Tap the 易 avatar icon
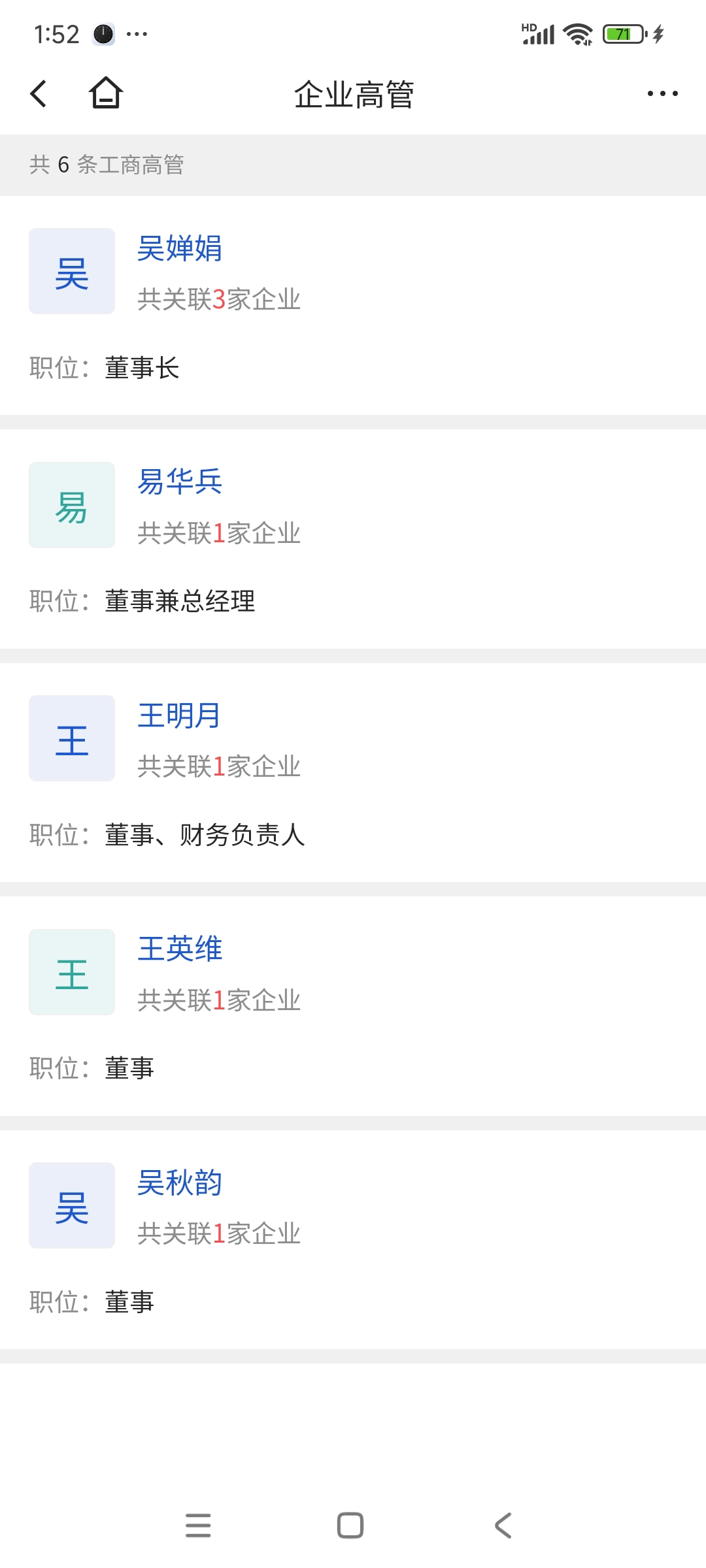Viewport: 706px width, 1568px height. click(72, 505)
